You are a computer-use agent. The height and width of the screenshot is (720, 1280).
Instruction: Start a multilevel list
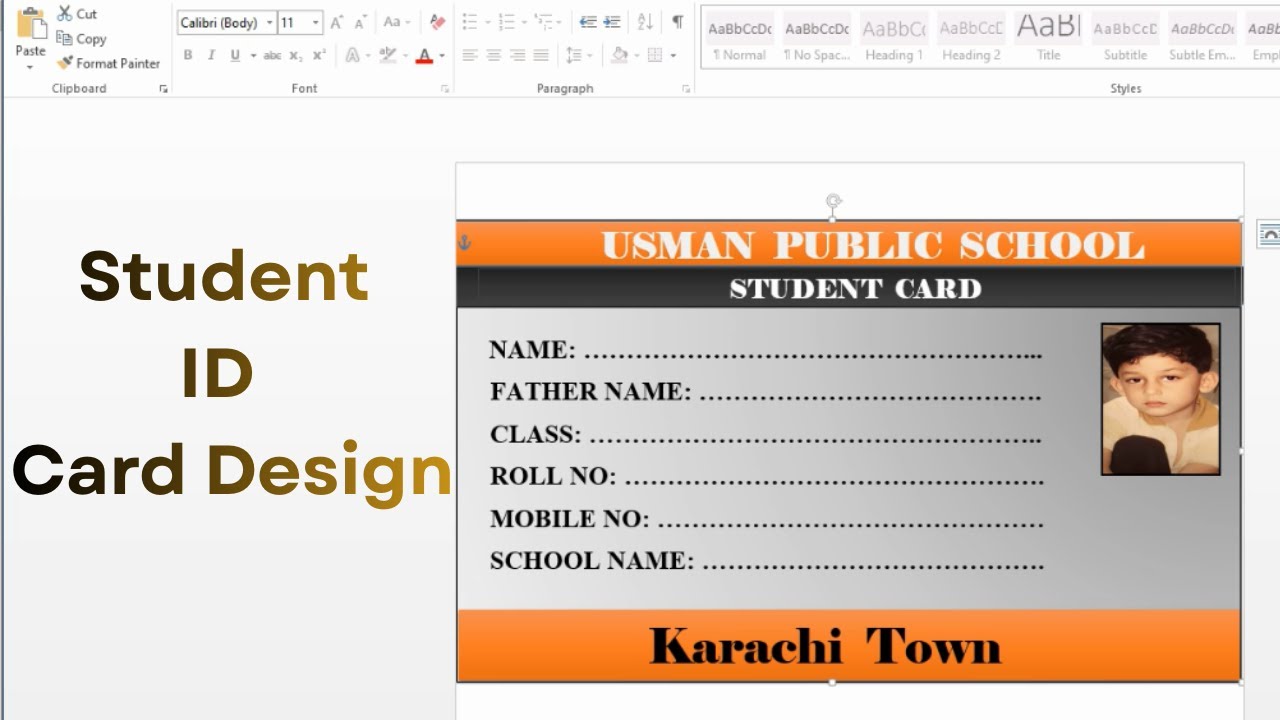(543, 22)
